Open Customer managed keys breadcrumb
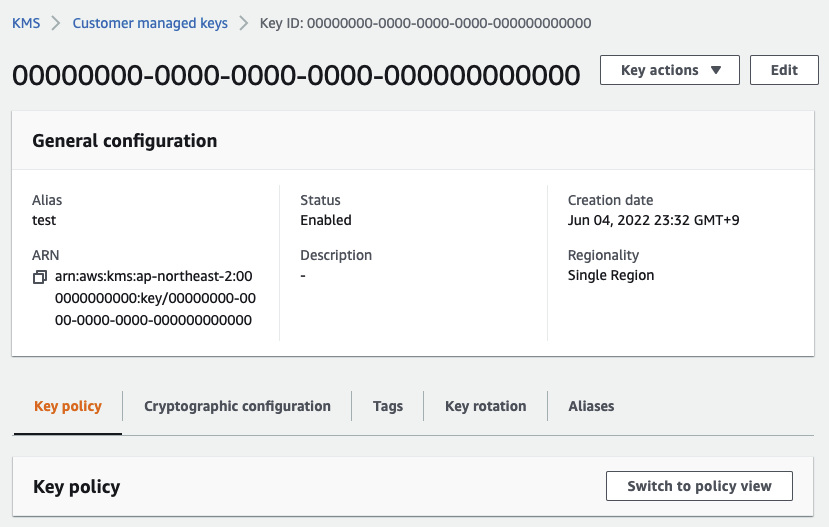 point(150,23)
